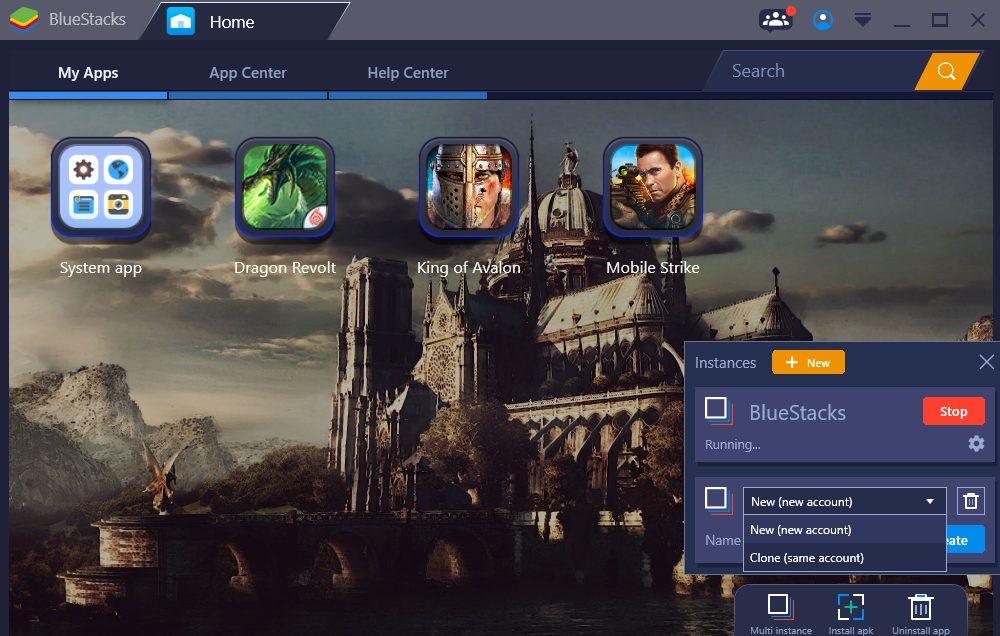Click the Running... status text

732,445
